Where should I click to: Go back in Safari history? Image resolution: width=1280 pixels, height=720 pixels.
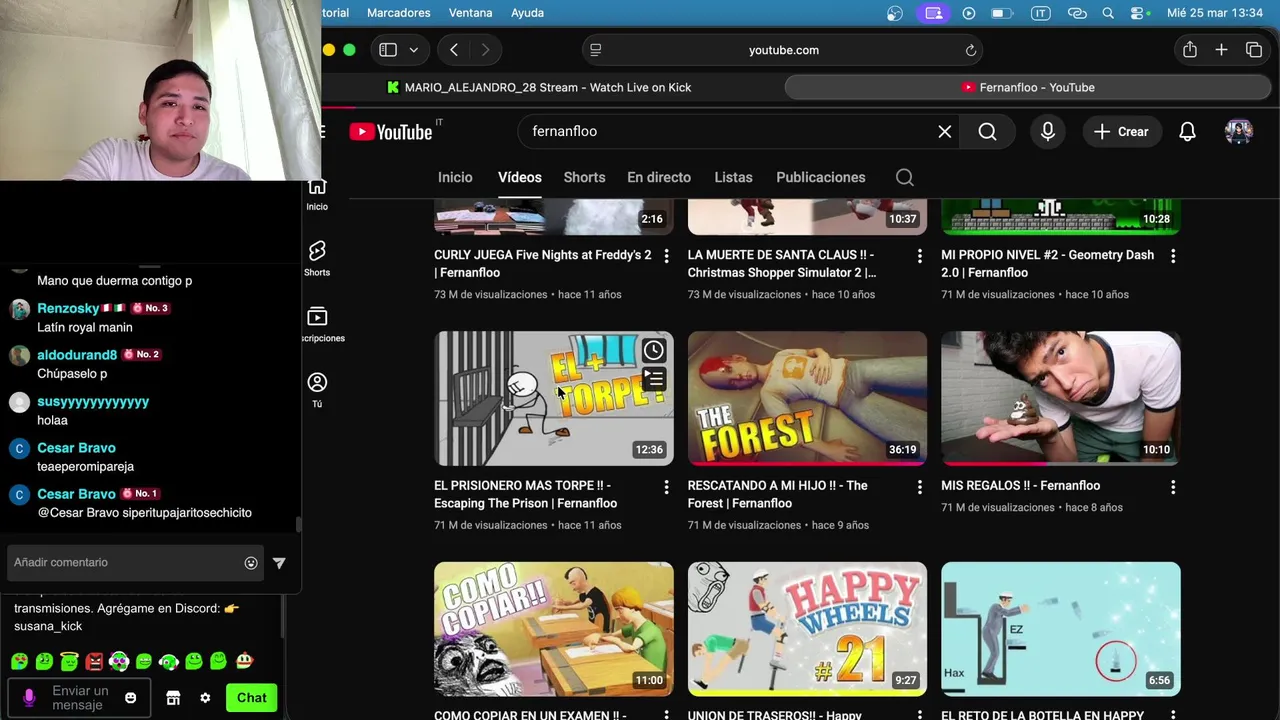[x=454, y=50]
